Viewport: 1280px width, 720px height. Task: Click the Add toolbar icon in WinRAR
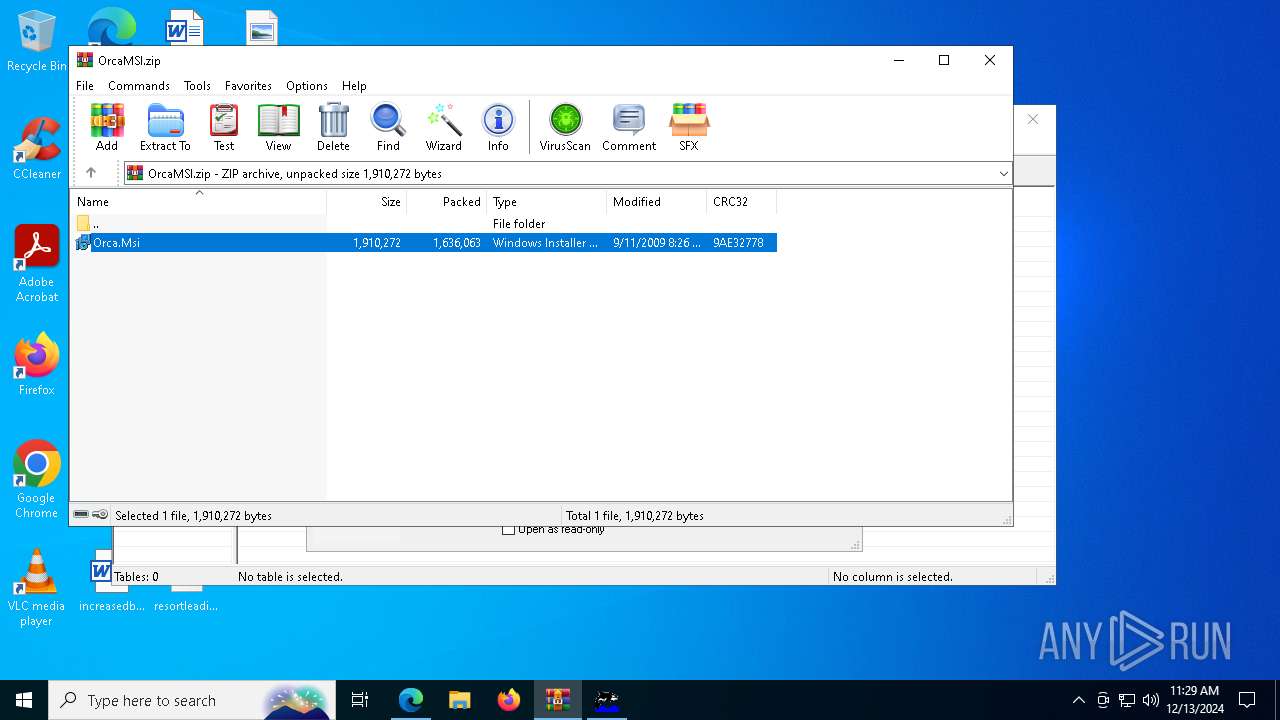107,127
